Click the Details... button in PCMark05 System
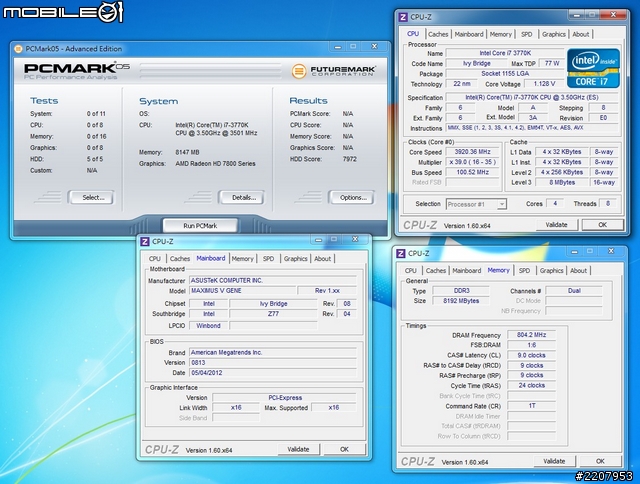Viewport: 640px width, 484px height. (242, 198)
